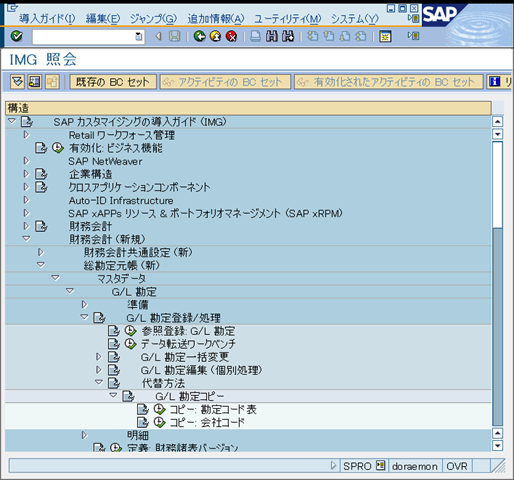Open the command field history dropdown
This screenshot has height=480, width=514.
(139, 36)
